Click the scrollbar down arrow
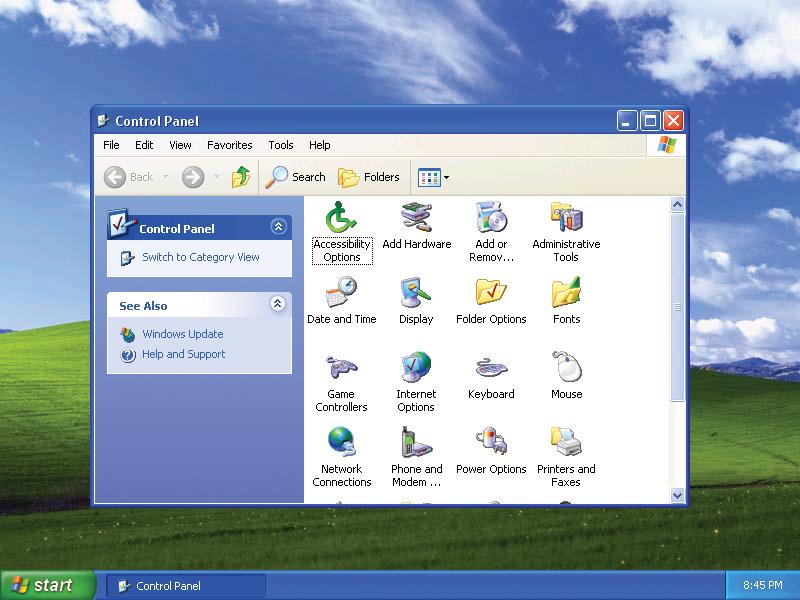Image resolution: width=800 pixels, height=600 pixels. pos(677,495)
